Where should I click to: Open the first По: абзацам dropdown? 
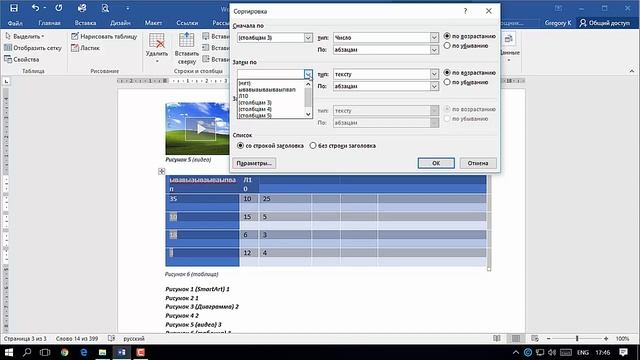pyautogui.click(x=434, y=50)
